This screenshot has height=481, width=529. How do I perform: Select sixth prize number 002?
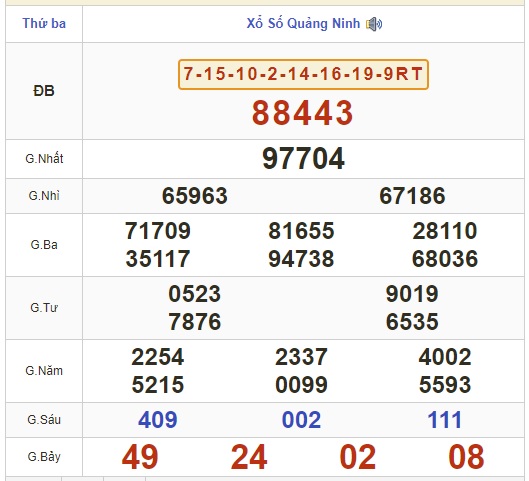pos(301,420)
